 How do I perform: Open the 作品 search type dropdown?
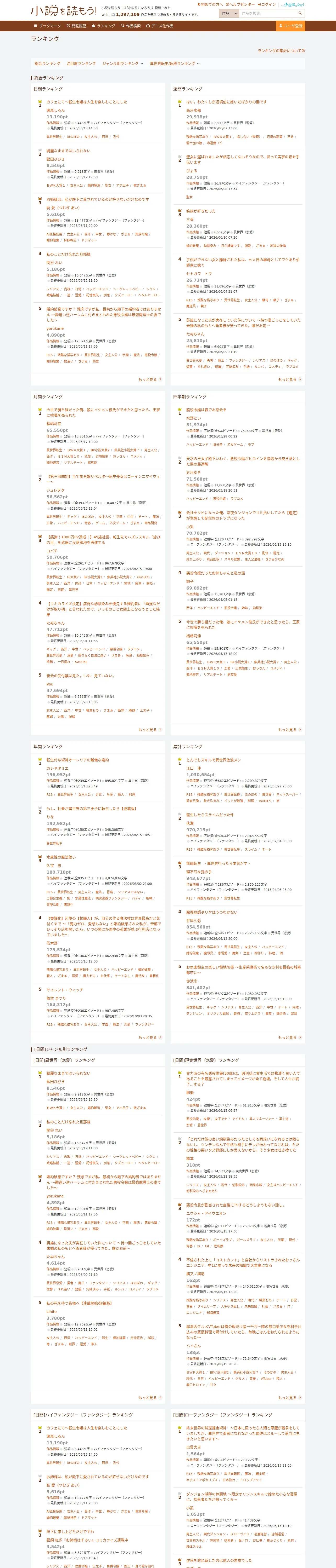click(229, 13)
